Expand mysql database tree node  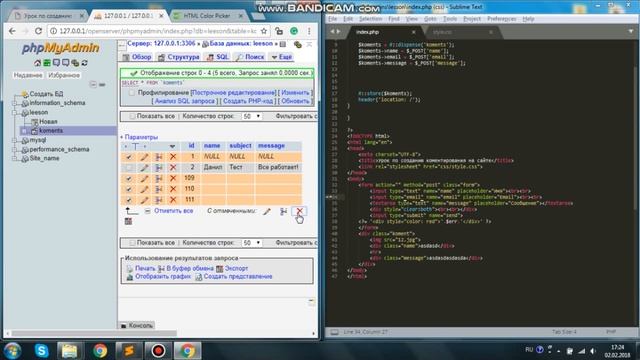point(15,140)
